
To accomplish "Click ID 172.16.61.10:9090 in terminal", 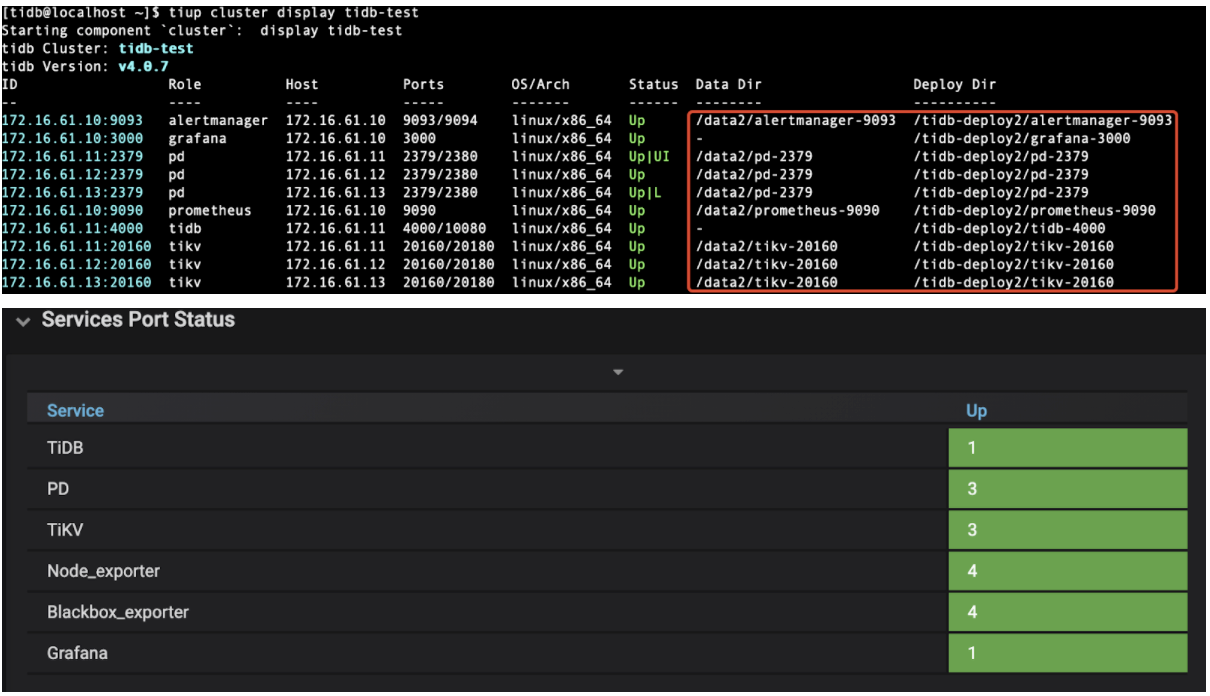I will 72,210.
